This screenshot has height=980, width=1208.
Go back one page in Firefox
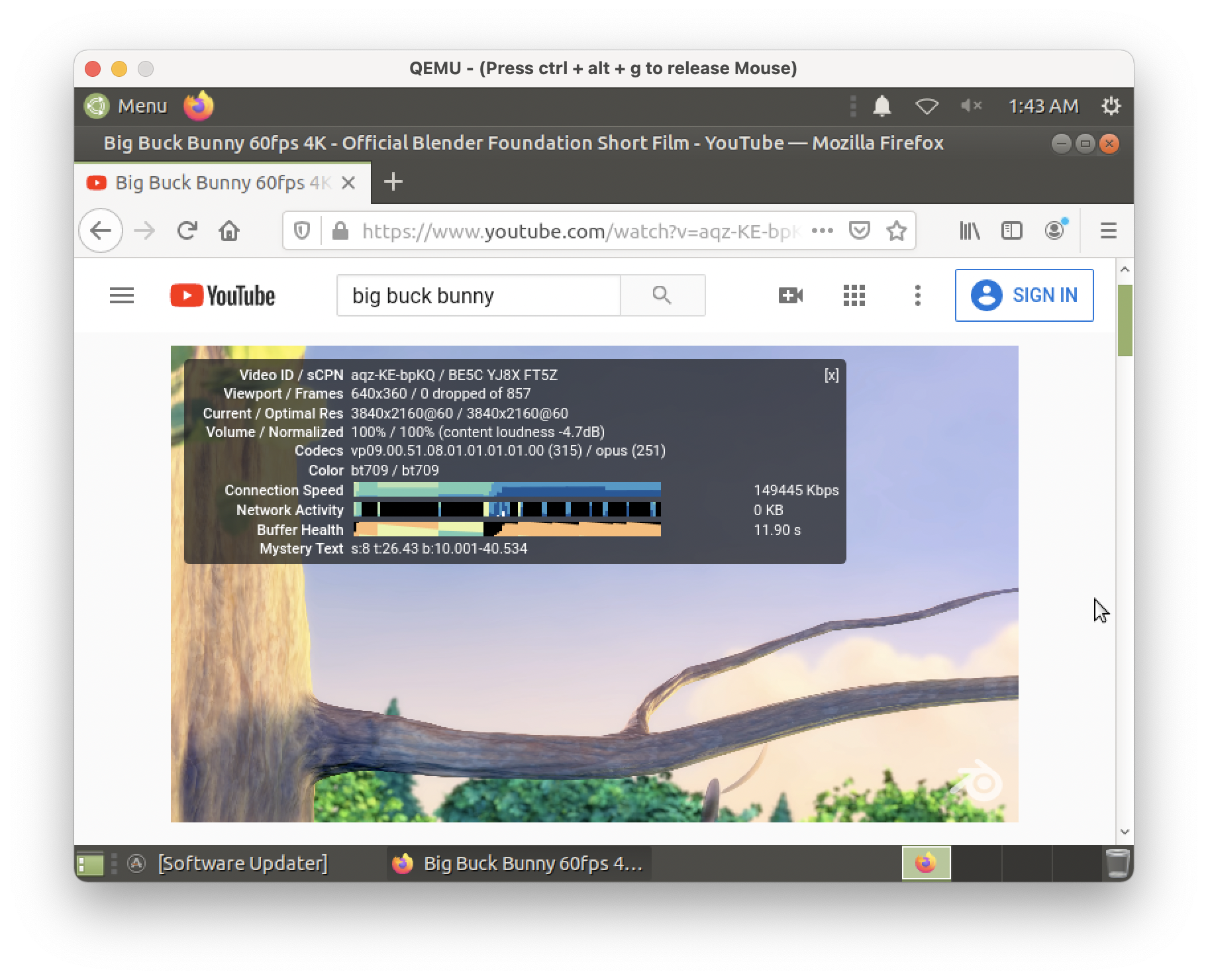tap(101, 231)
